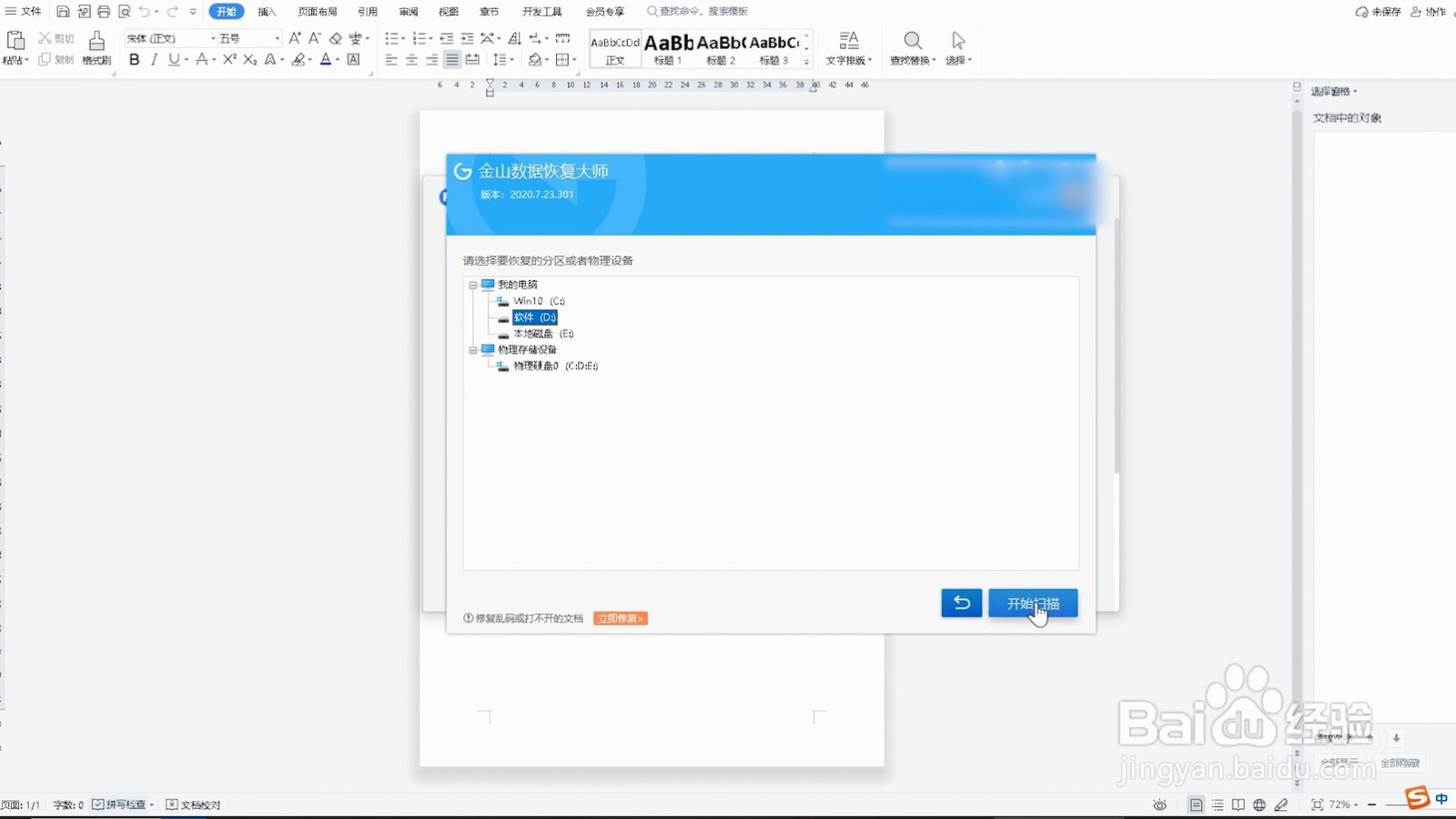Click the Paste clipboard icon

pyautogui.click(x=15, y=41)
